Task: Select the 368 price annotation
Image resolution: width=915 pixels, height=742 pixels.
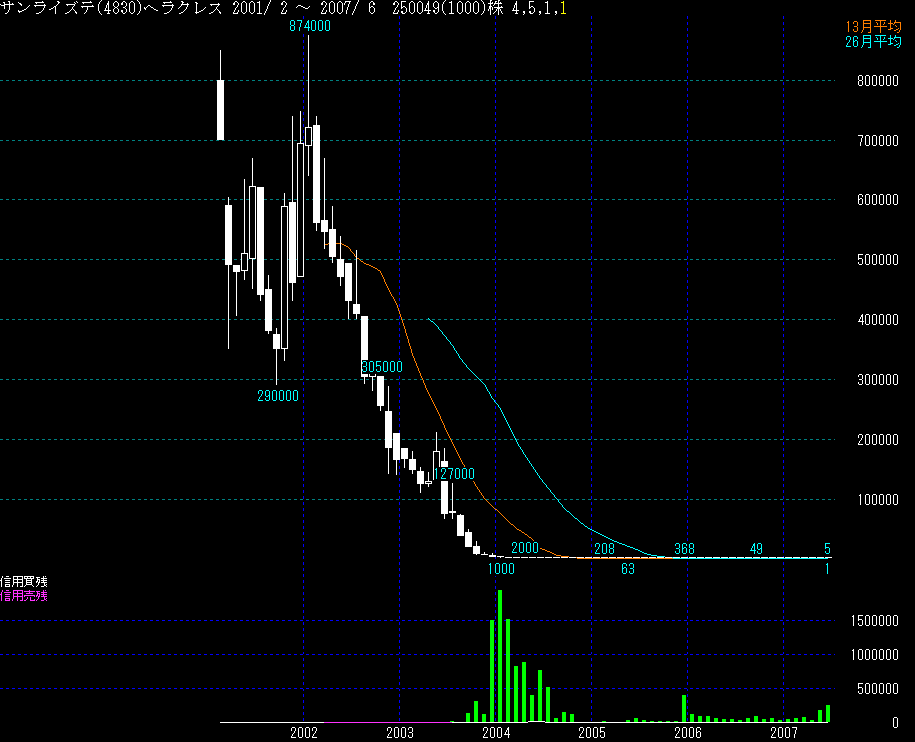Action: click(x=684, y=548)
